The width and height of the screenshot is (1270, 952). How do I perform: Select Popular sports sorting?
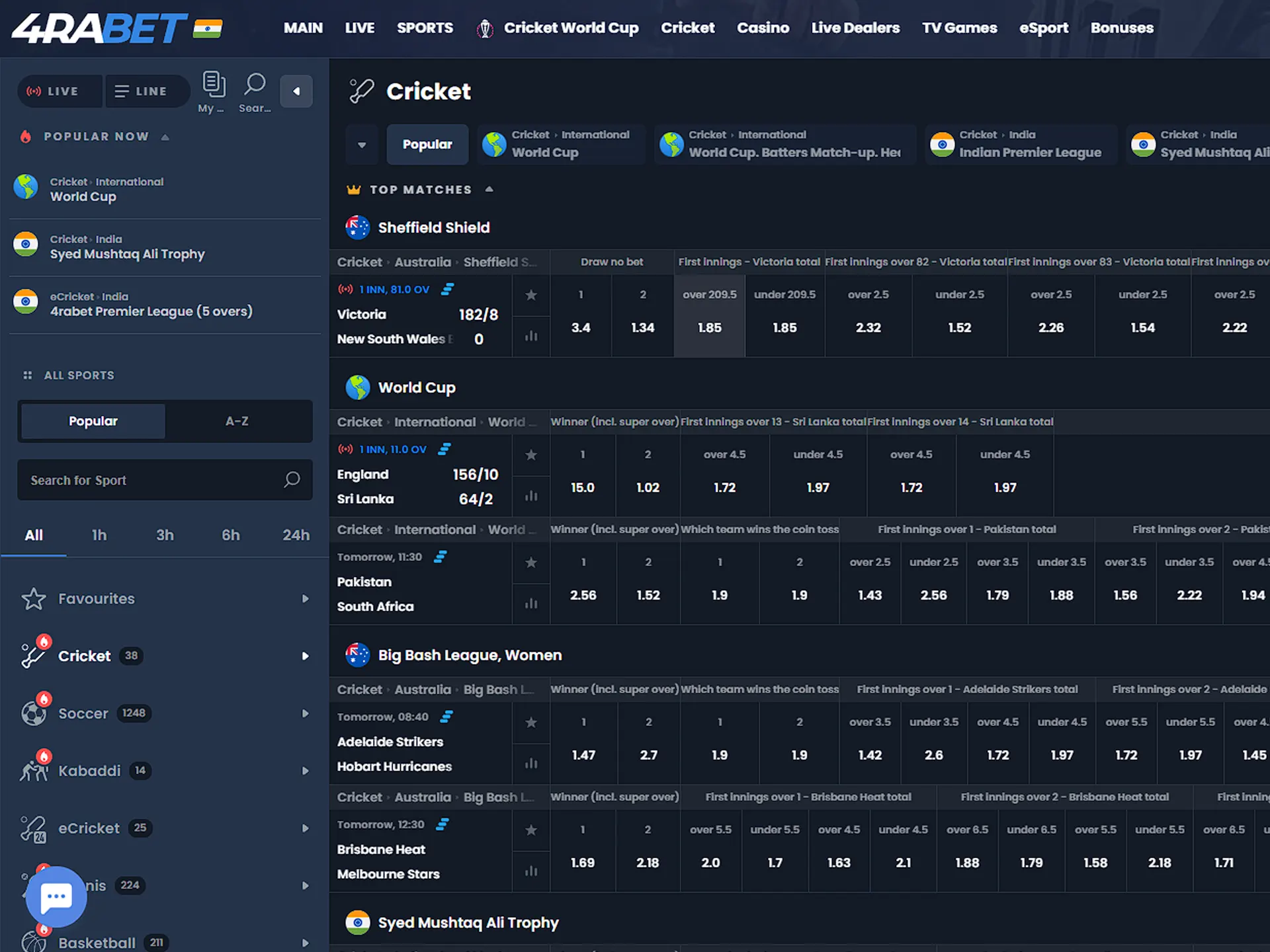coord(93,421)
